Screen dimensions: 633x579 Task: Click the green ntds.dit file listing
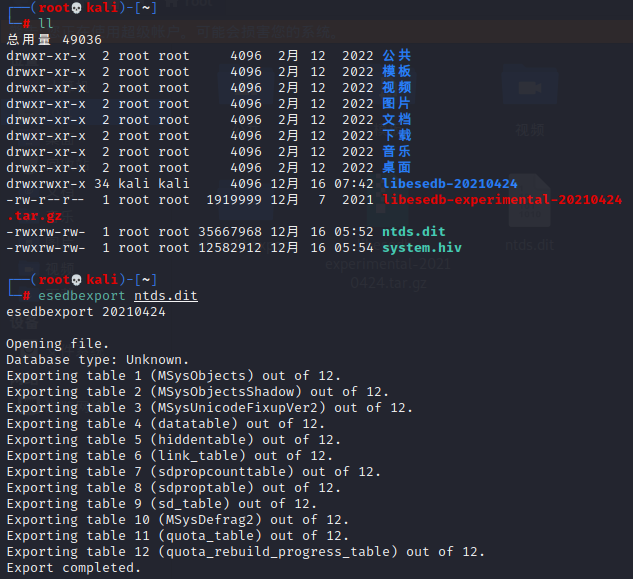coord(413,231)
